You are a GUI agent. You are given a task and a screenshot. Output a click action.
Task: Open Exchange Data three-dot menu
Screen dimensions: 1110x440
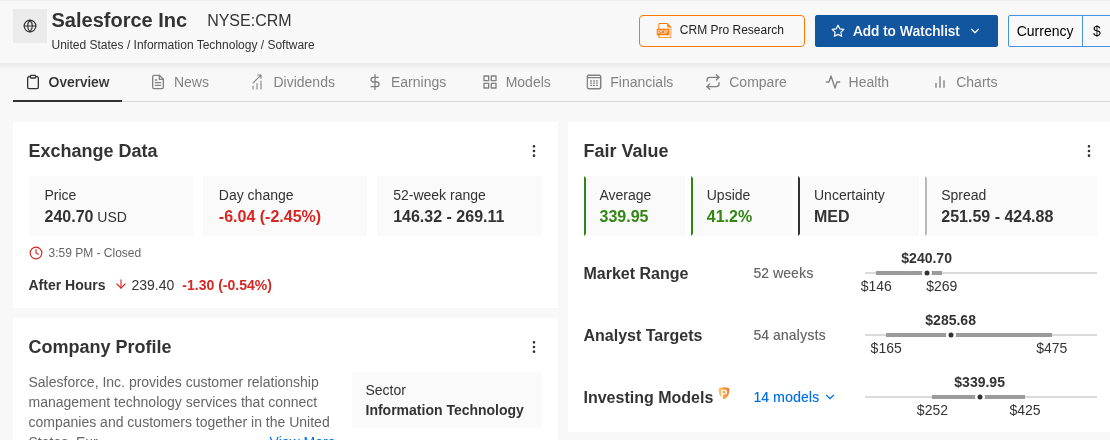(x=534, y=151)
